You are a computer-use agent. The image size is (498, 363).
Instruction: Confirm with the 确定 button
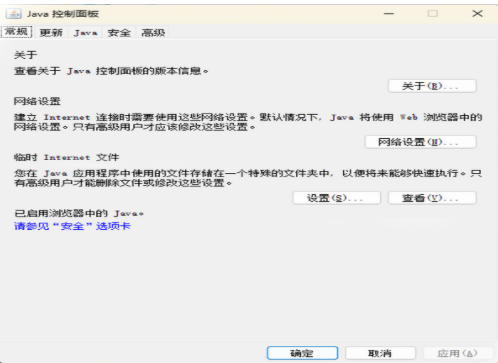point(302,353)
